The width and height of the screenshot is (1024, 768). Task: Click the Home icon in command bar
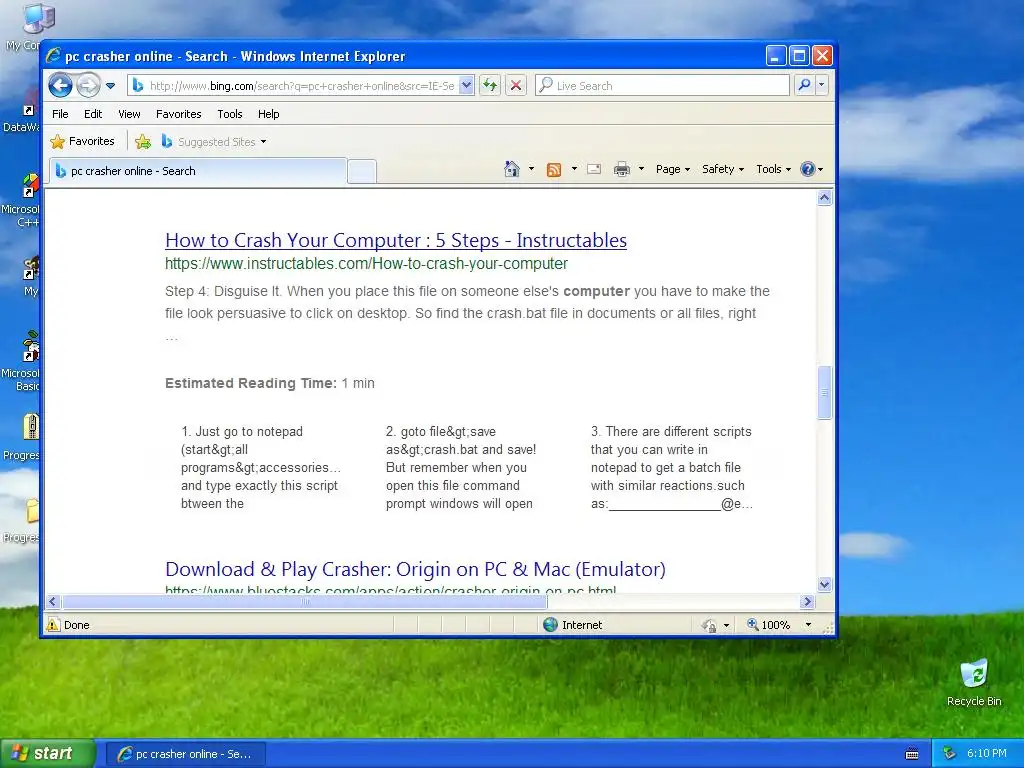(512, 169)
